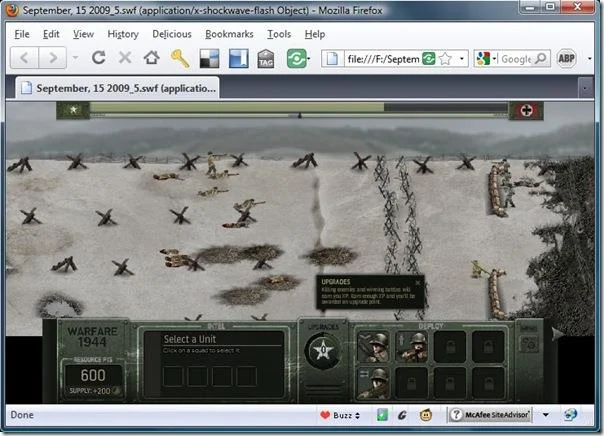Click the green status bar icon after Buzz

[382, 415]
